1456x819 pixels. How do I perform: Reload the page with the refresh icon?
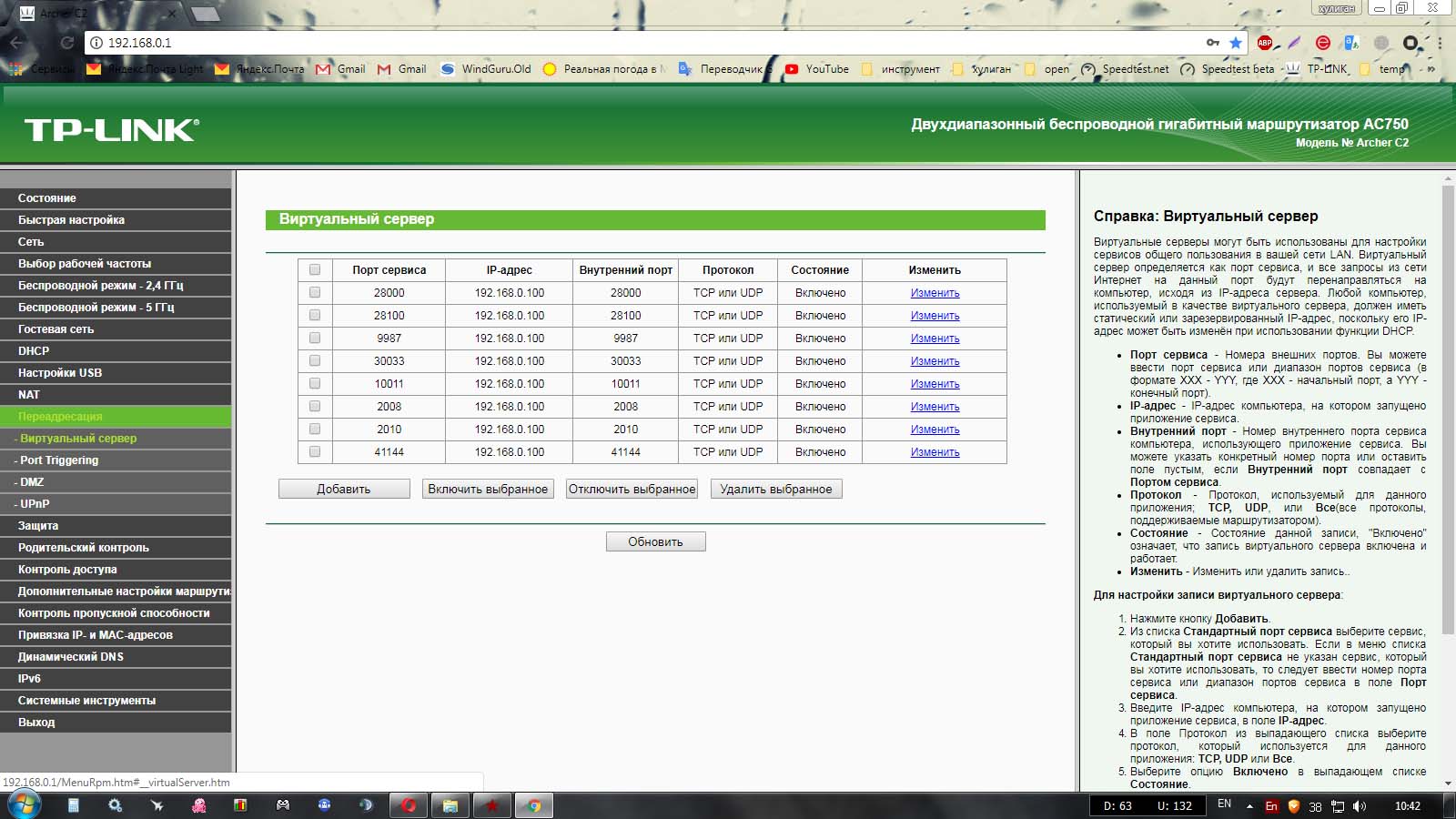click(66, 43)
